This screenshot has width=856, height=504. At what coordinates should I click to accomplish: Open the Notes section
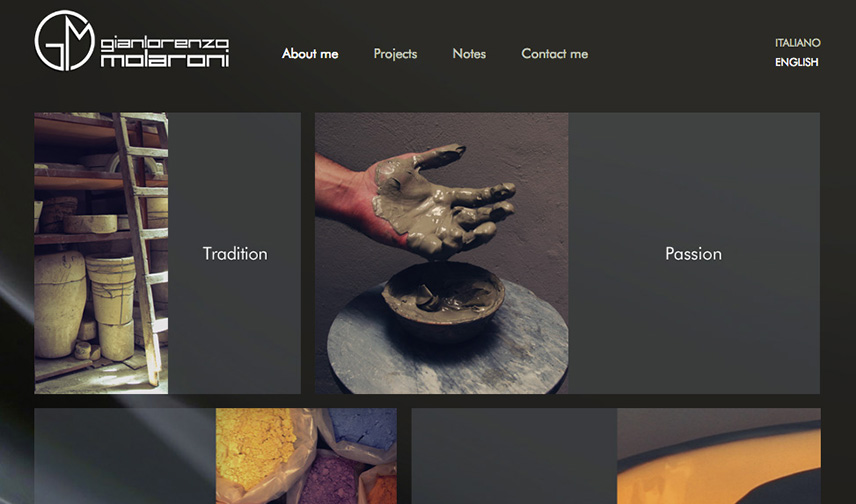click(x=469, y=54)
